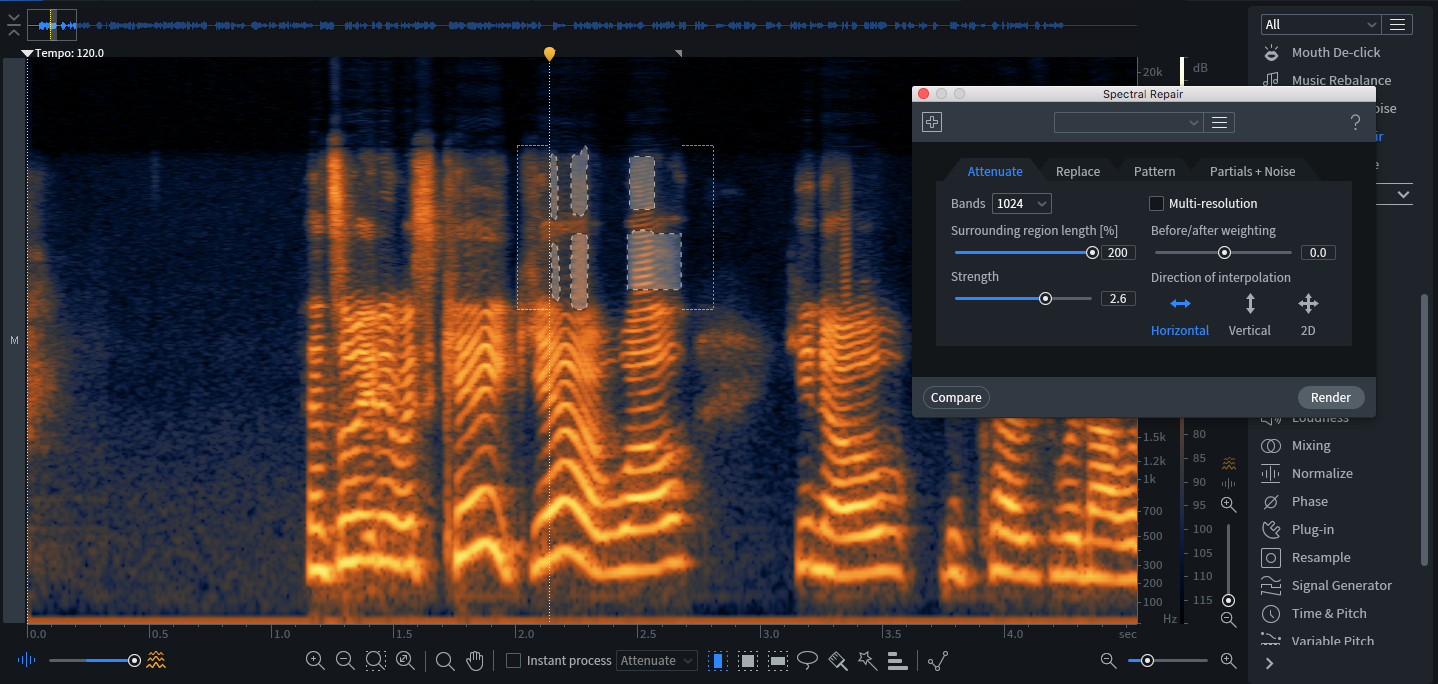Click the Render button
Screen dimensions: 1438x684
point(1331,397)
